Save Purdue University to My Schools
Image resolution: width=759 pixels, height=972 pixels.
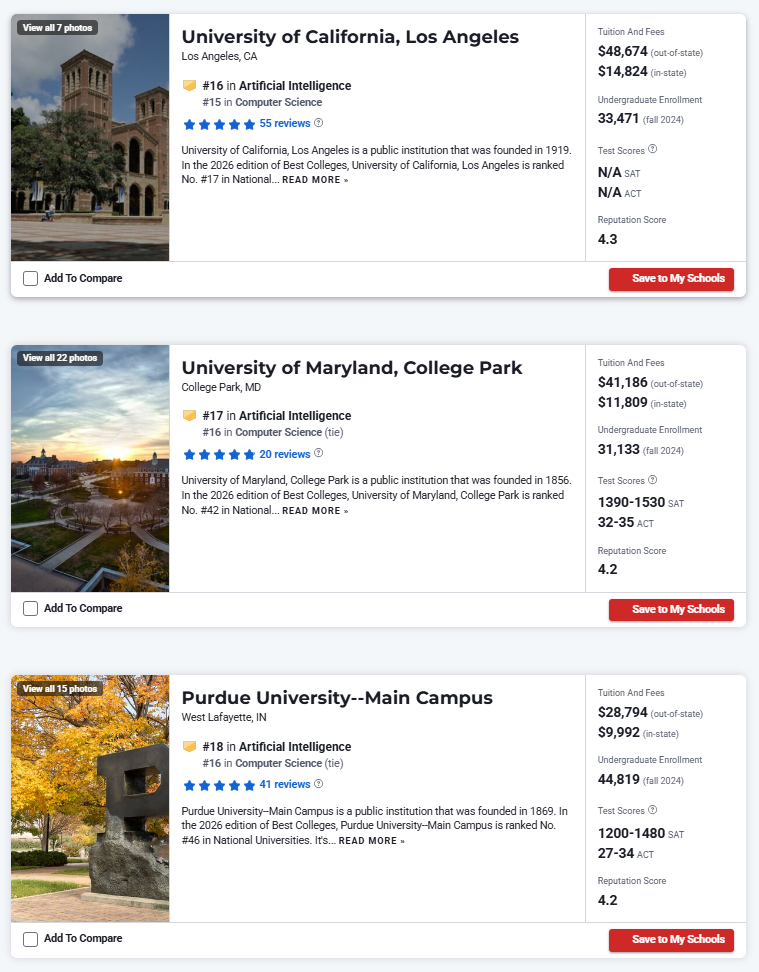tap(671, 940)
